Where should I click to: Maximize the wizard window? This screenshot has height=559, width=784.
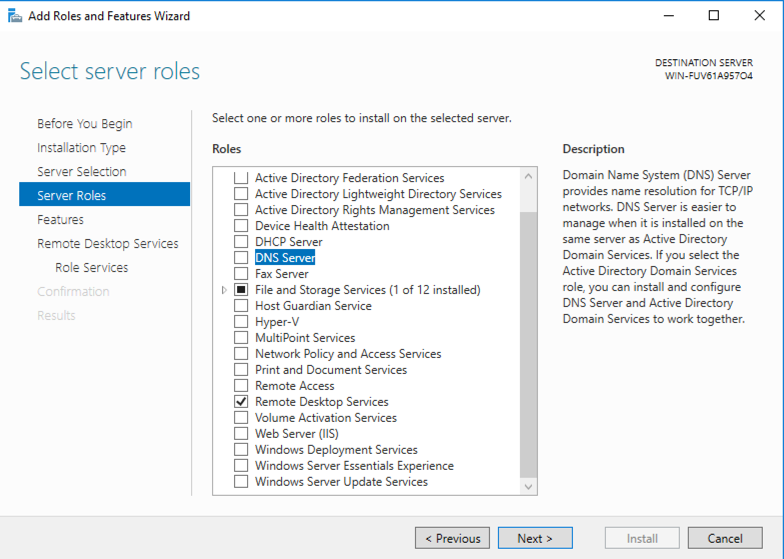pos(713,16)
